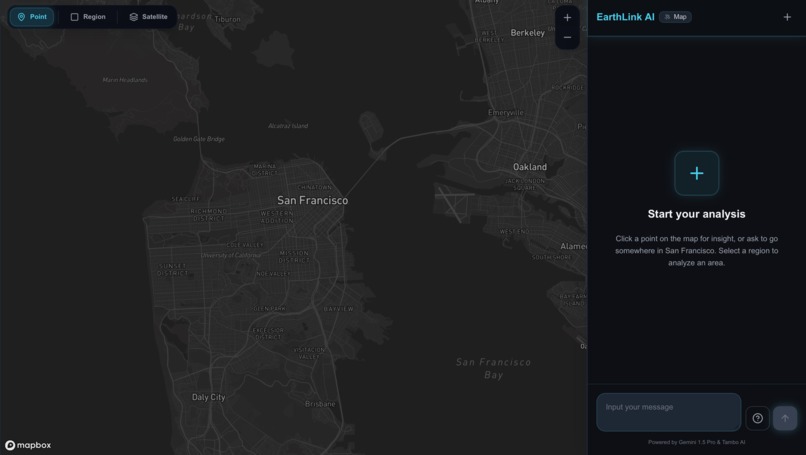
Task: Toggle the Satellite map layer
Action: 149,17
